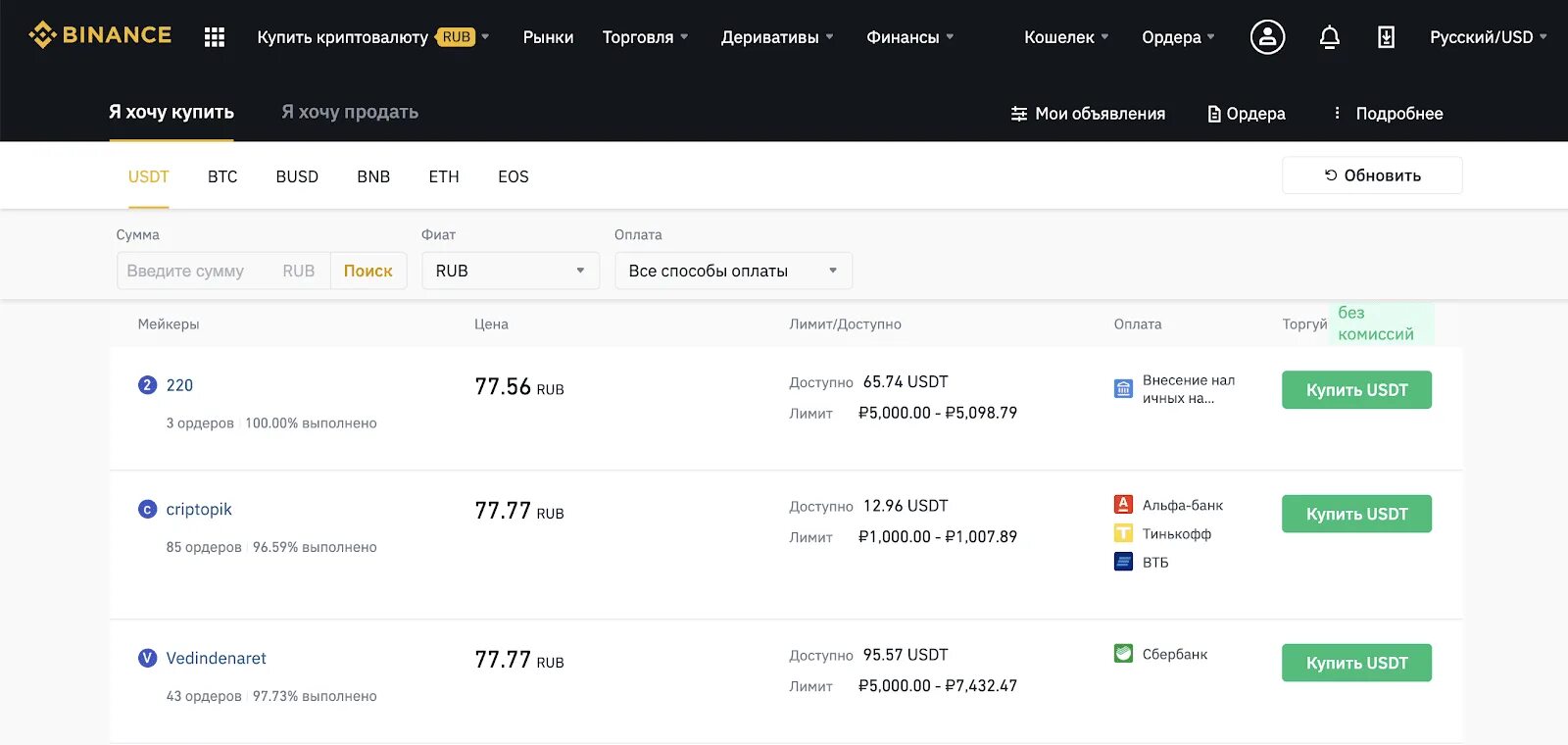Click the 220 maker avatar icon

tap(147, 385)
